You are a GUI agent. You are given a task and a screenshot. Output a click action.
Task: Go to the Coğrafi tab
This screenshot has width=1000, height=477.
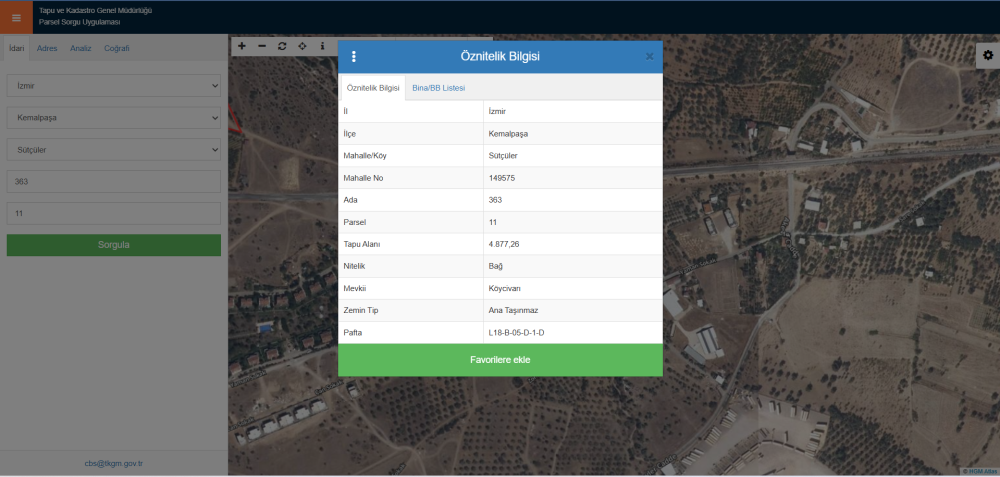(x=117, y=48)
